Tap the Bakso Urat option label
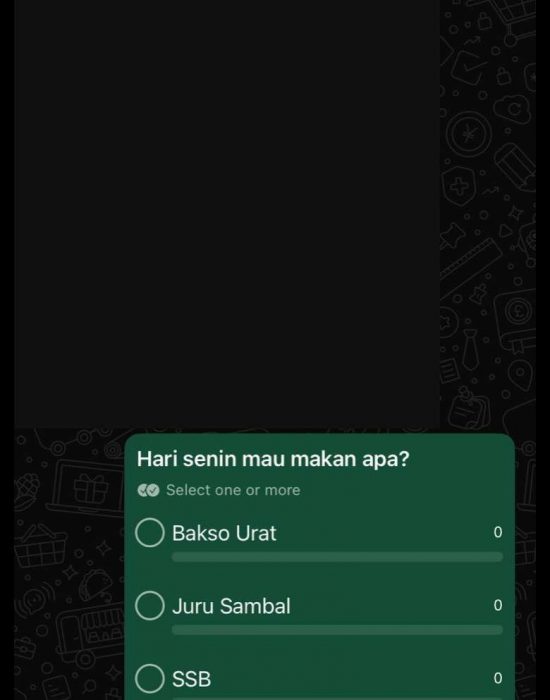 [x=224, y=533]
